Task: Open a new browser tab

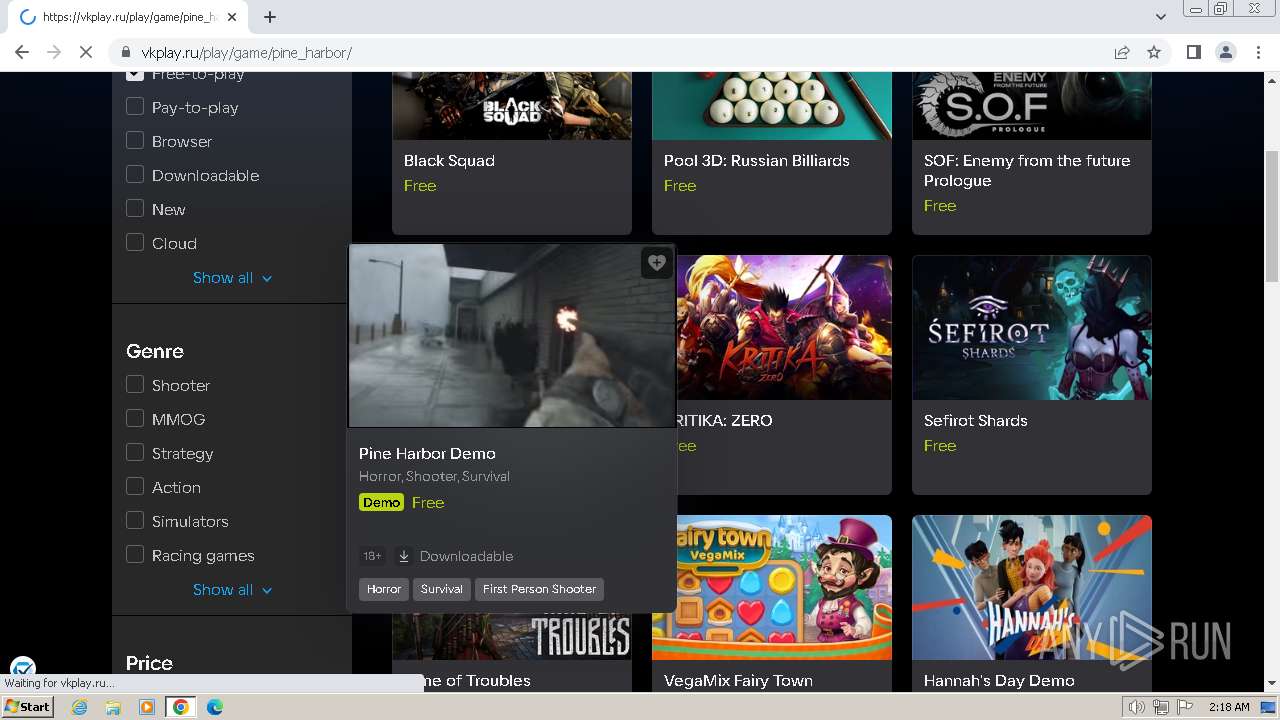Action: pyautogui.click(x=270, y=16)
